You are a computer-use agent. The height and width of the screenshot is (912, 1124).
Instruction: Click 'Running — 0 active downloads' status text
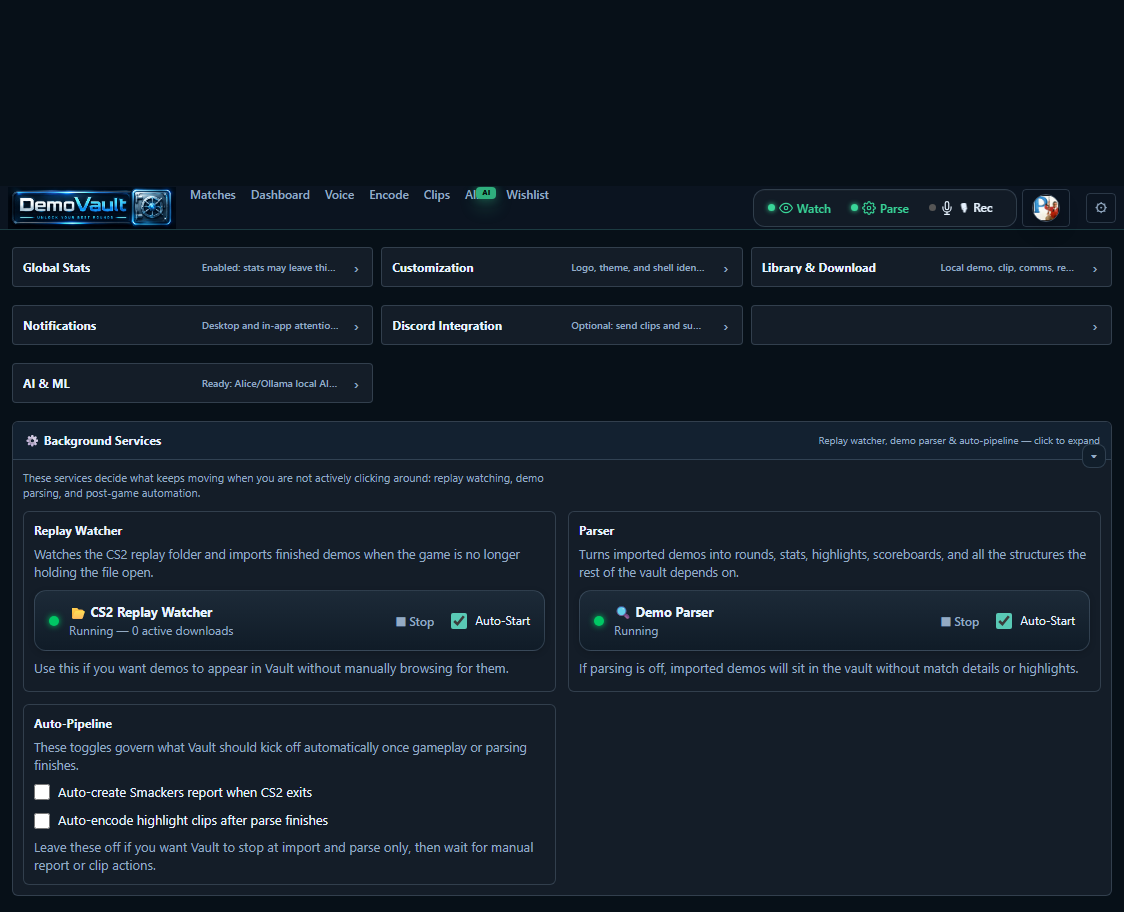click(x=151, y=631)
